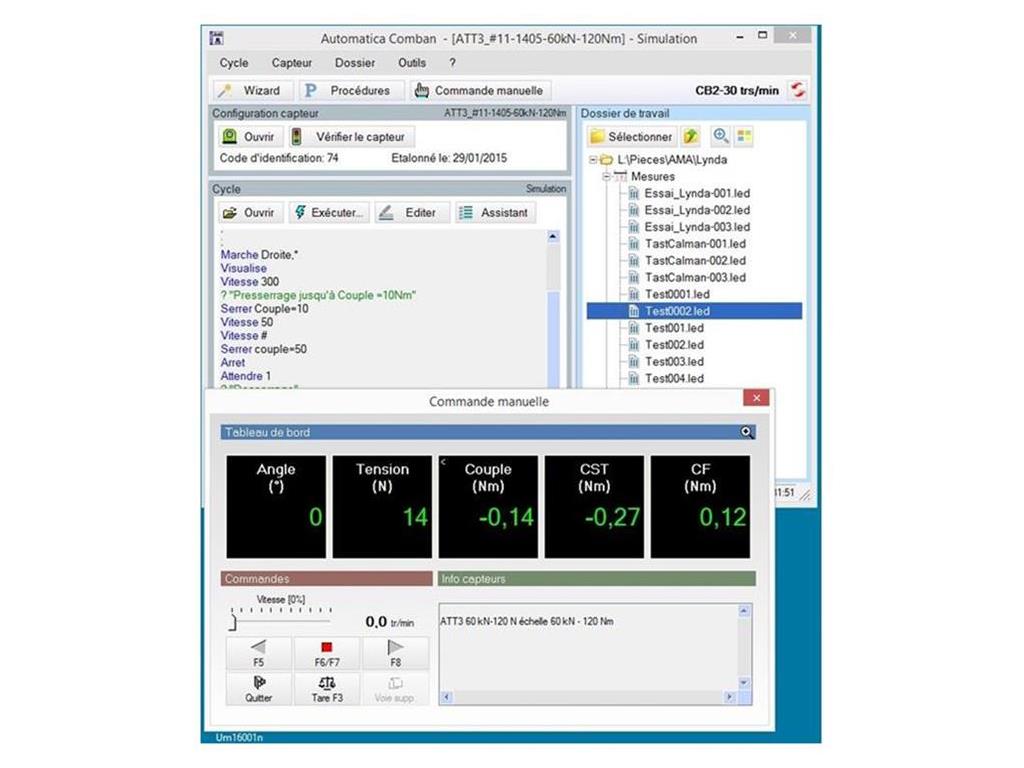Click the red stop F6/F7 button

pyautogui.click(x=326, y=653)
